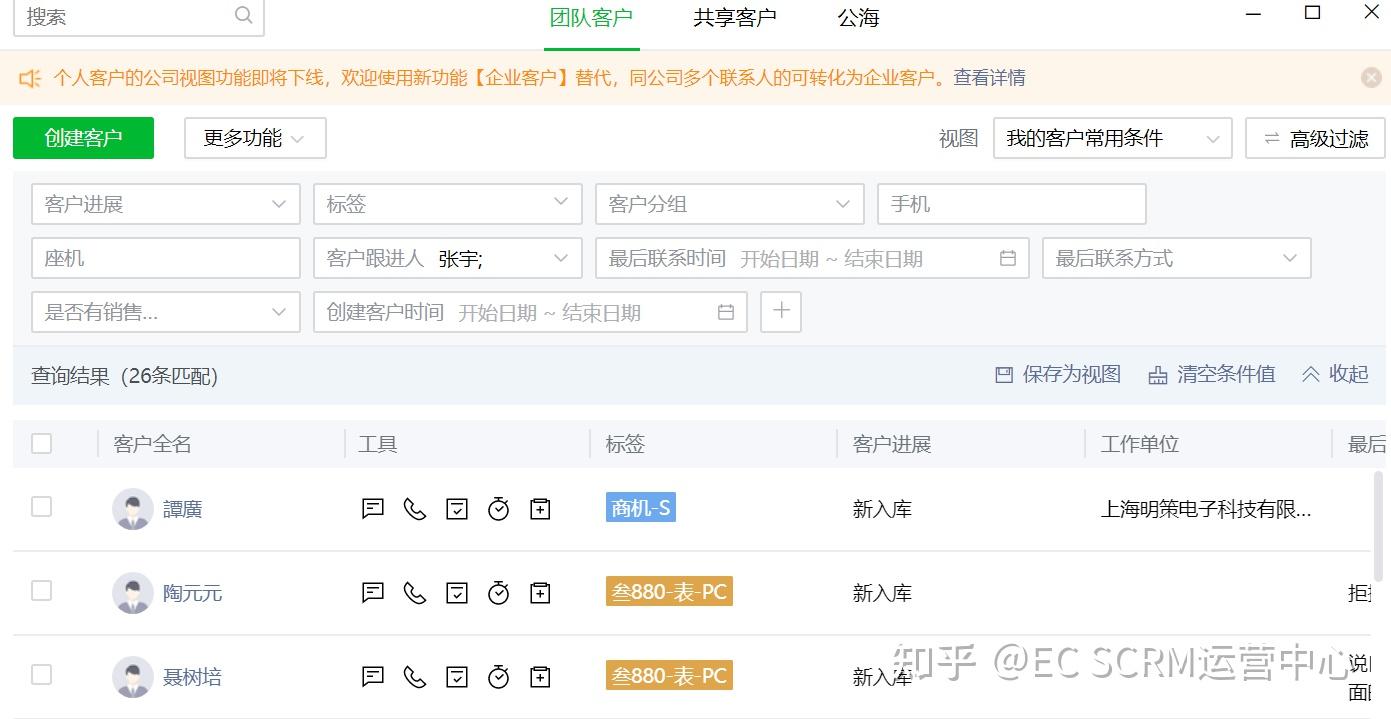1391x719 pixels.
Task: Open the 公海 tab
Action: (857, 17)
